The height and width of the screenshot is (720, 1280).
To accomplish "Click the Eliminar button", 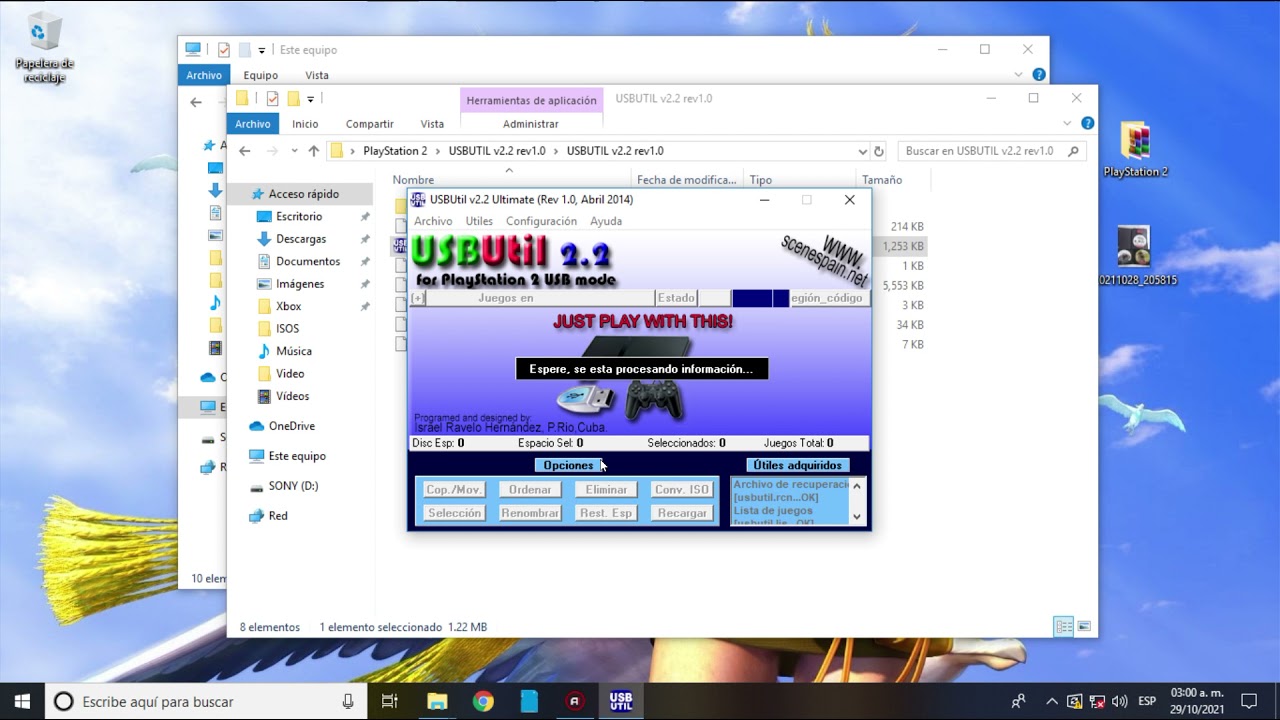I will [x=606, y=490].
